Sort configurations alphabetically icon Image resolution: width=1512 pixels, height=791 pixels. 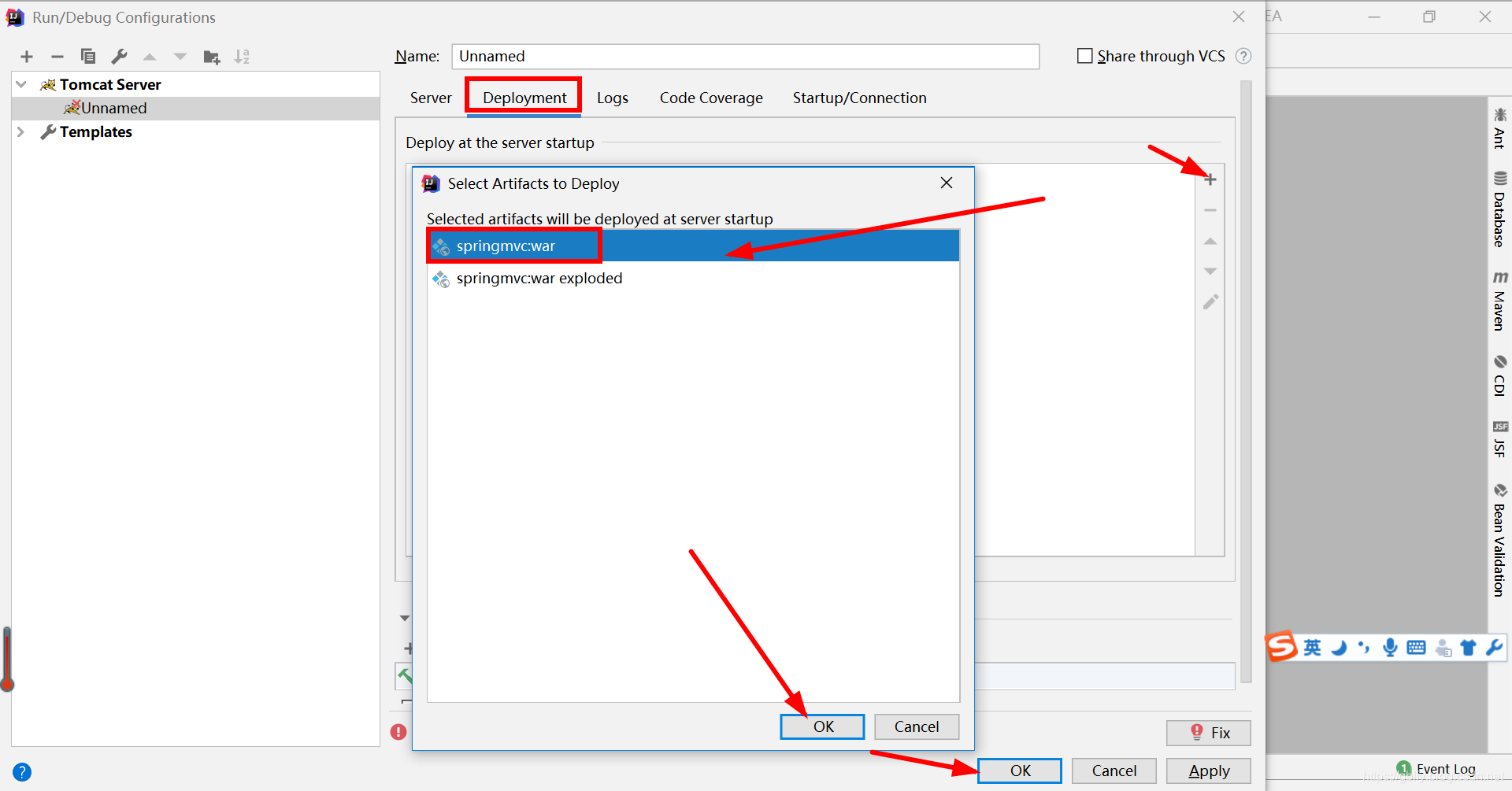pyautogui.click(x=242, y=57)
